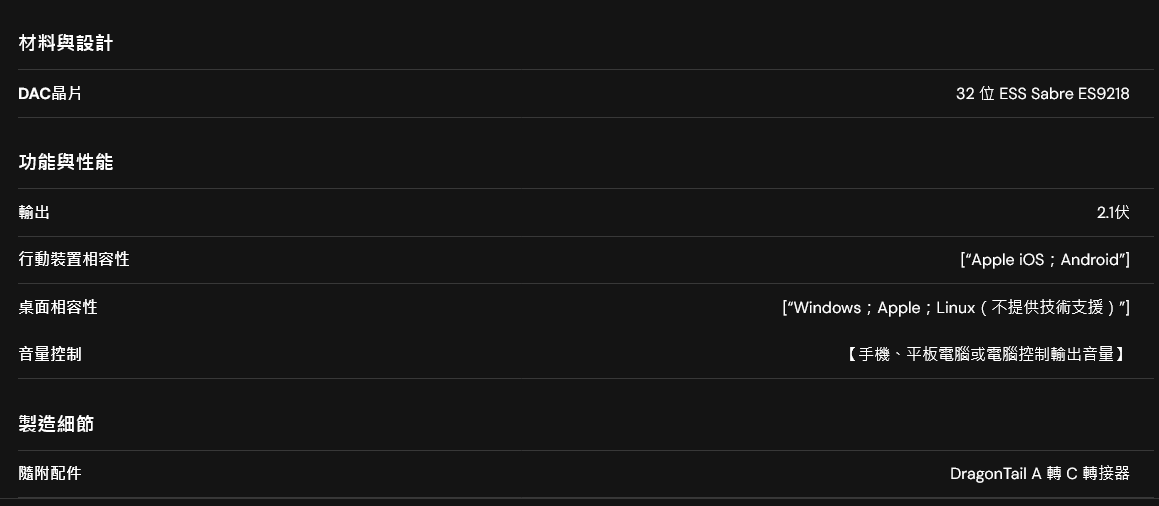The image size is (1159, 506).
Task: Click the 2.1伏 output value
Action: click(1113, 213)
